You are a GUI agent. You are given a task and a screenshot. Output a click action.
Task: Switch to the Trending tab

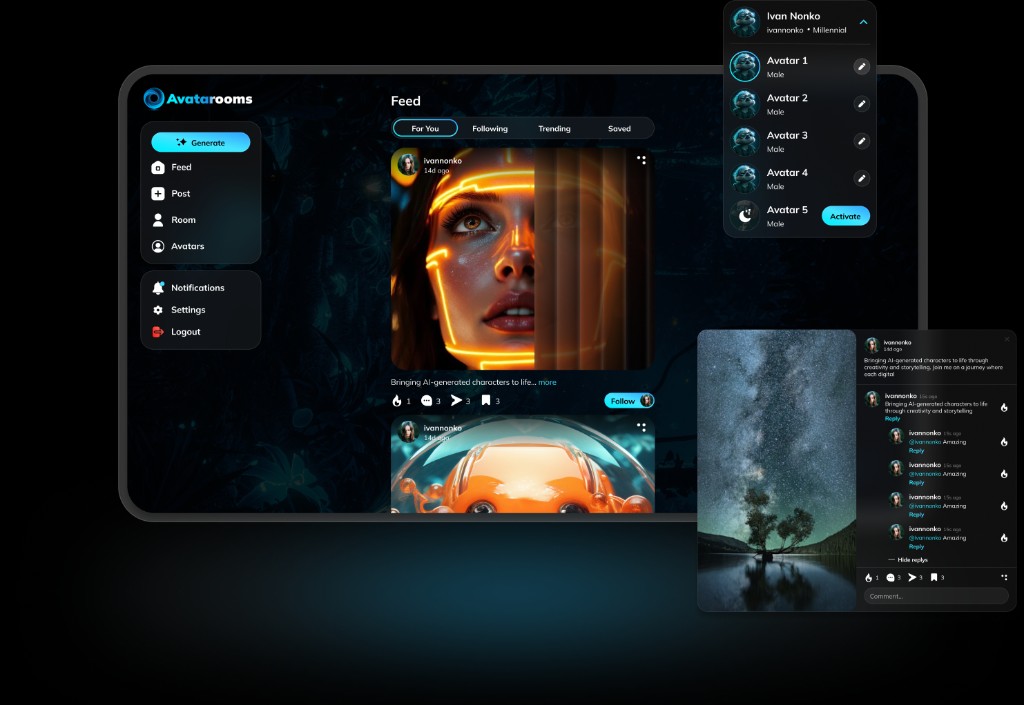tap(555, 128)
